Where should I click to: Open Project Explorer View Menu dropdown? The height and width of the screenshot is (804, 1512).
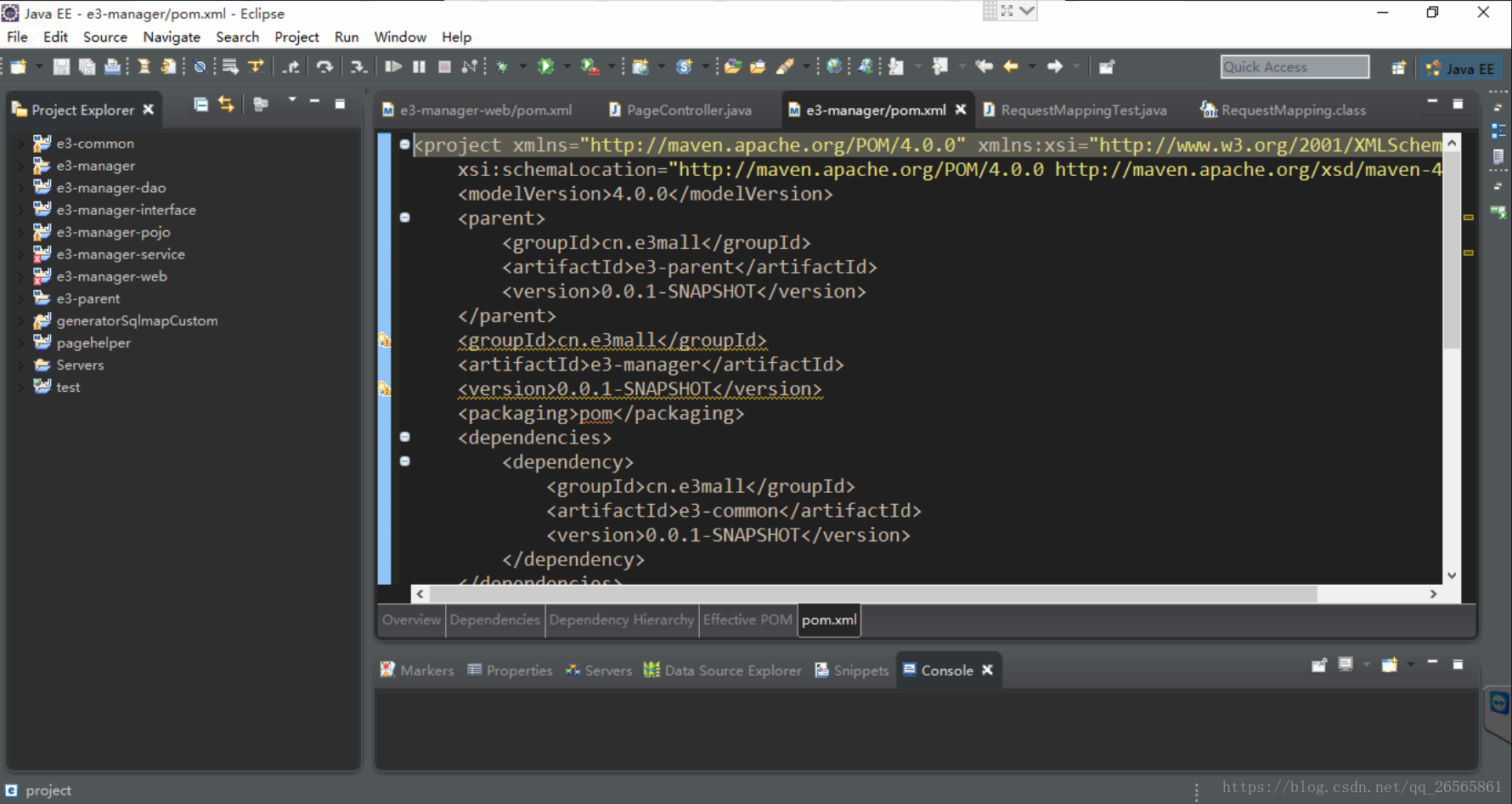pyautogui.click(x=292, y=101)
